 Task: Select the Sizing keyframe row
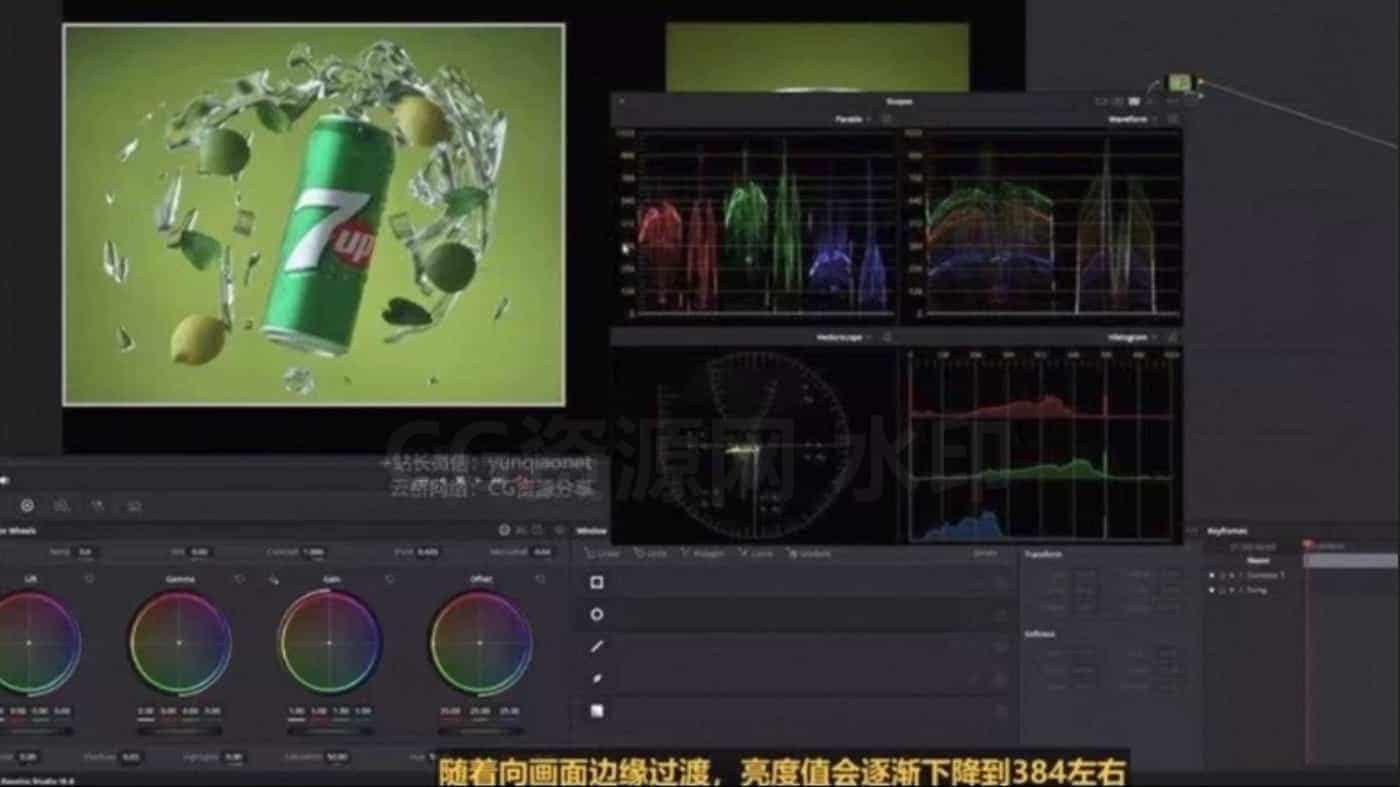point(1253,590)
